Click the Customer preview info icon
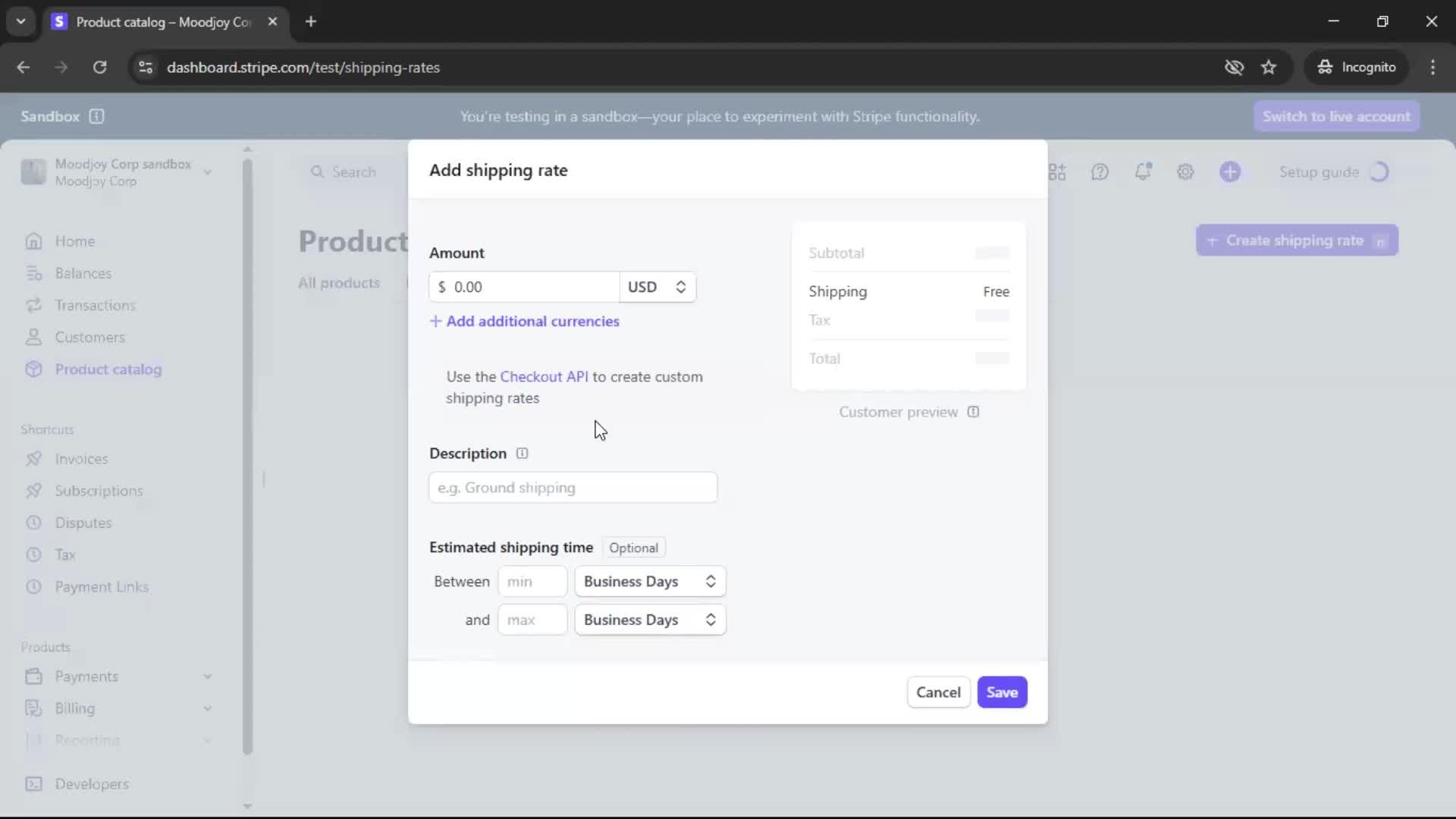The height and width of the screenshot is (819, 1456). tap(973, 412)
